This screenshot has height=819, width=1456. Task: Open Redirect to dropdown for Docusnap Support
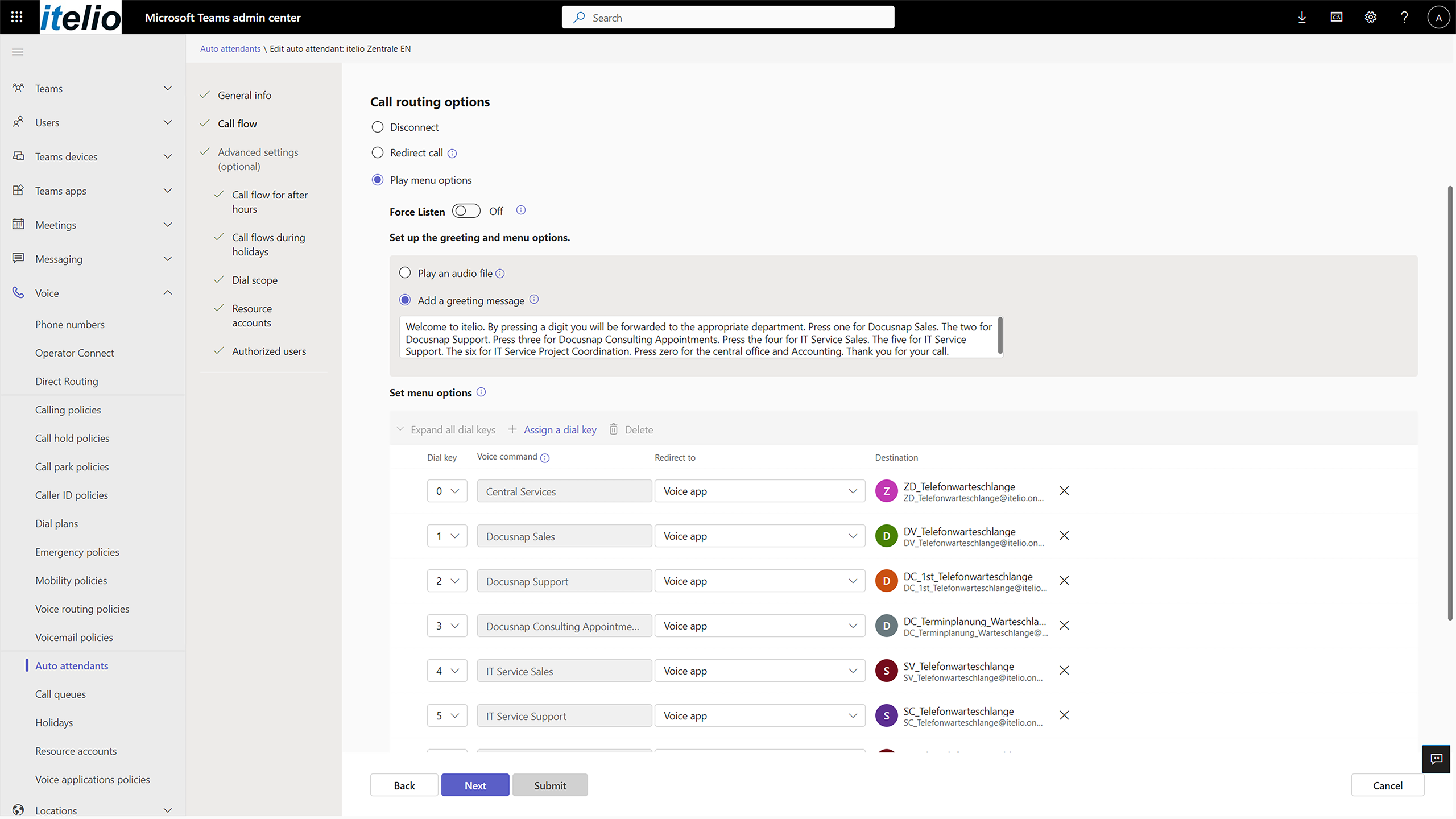tap(760, 581)
